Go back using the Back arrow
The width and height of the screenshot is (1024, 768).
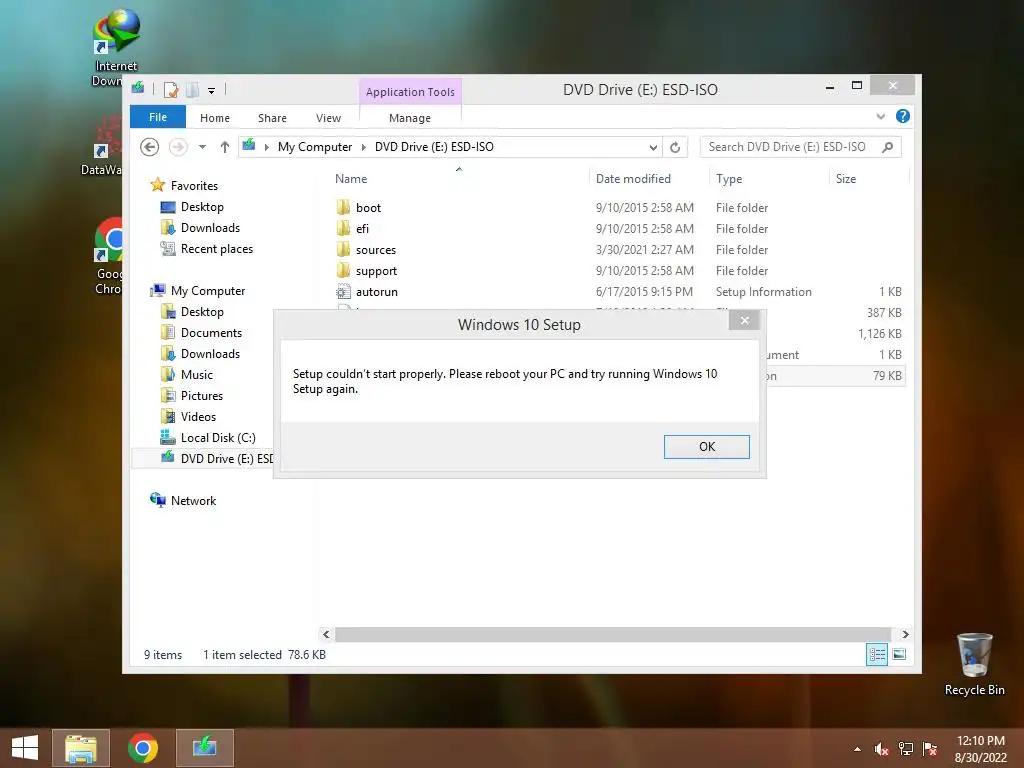(x=150, y=147)
